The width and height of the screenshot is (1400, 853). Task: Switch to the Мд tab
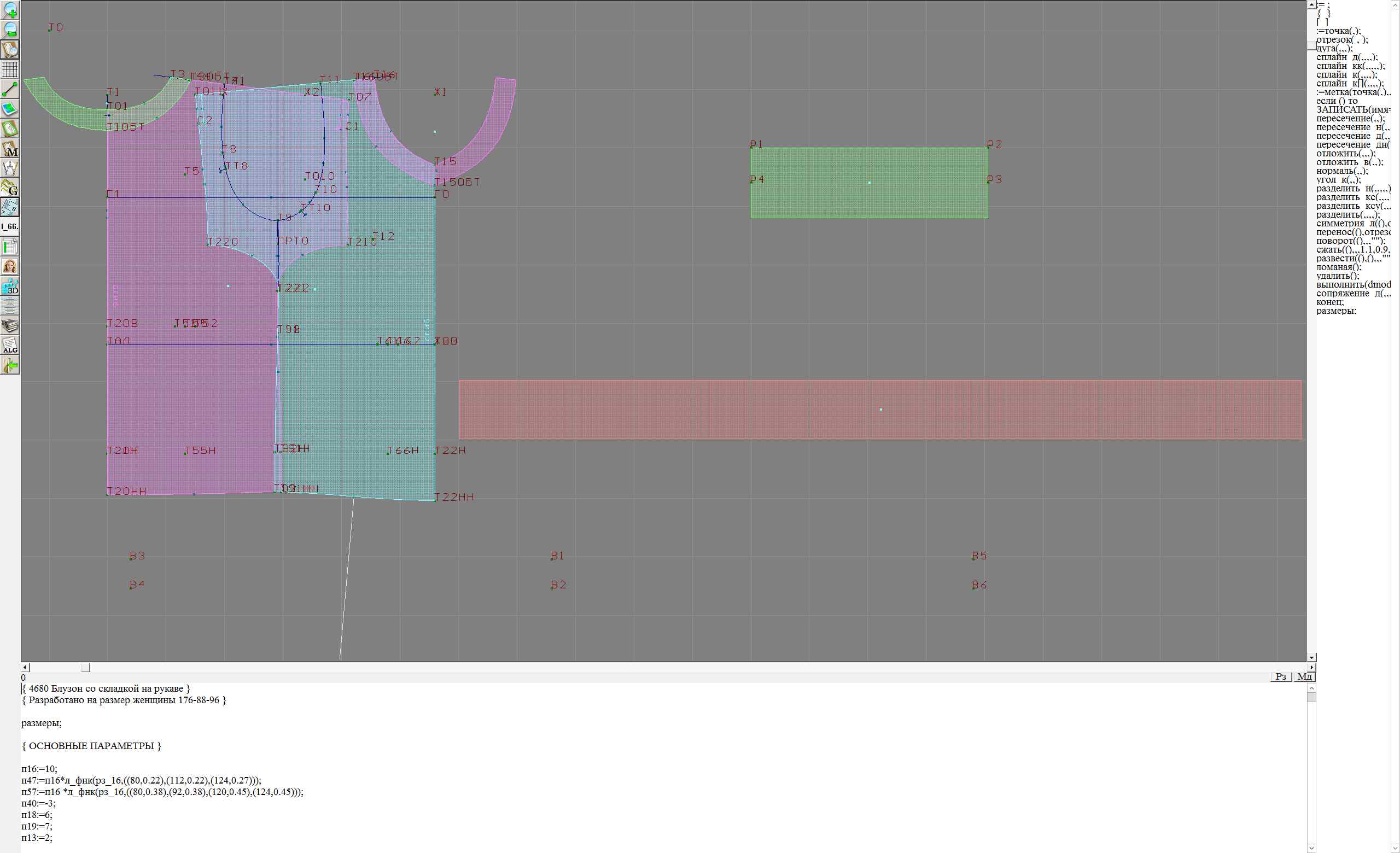click(1304, 676)
